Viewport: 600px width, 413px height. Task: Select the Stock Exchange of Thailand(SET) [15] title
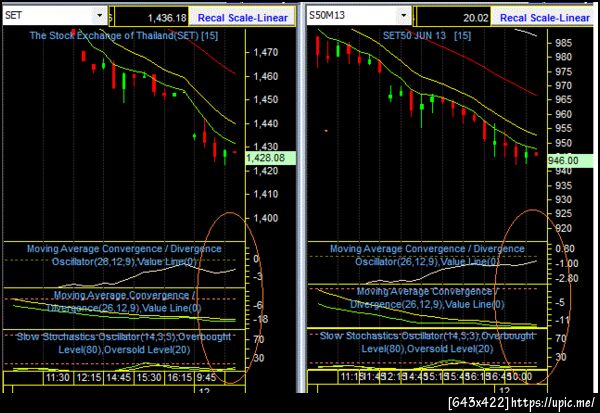click(x=124, y=36)
